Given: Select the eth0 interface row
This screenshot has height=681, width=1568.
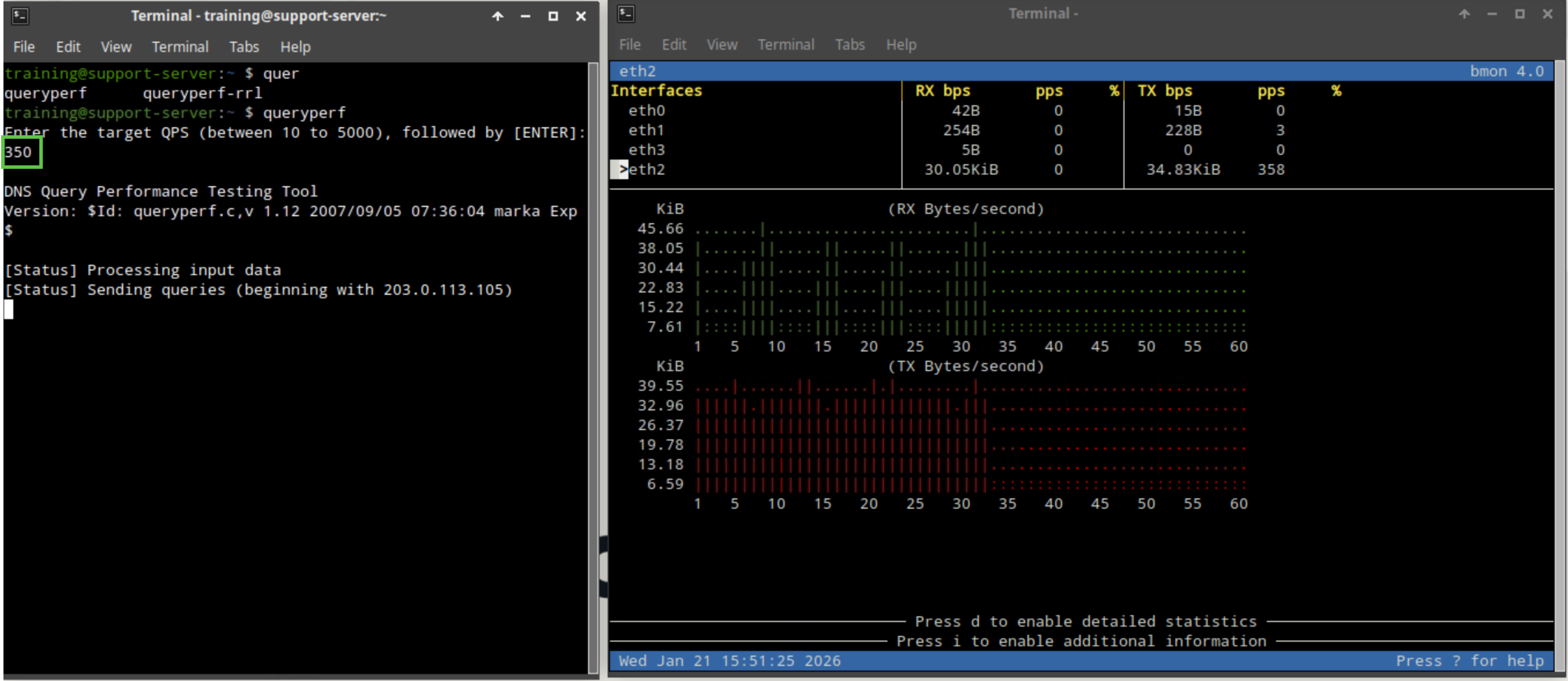Looking at the screenshot, I should (x=646, y=111).
